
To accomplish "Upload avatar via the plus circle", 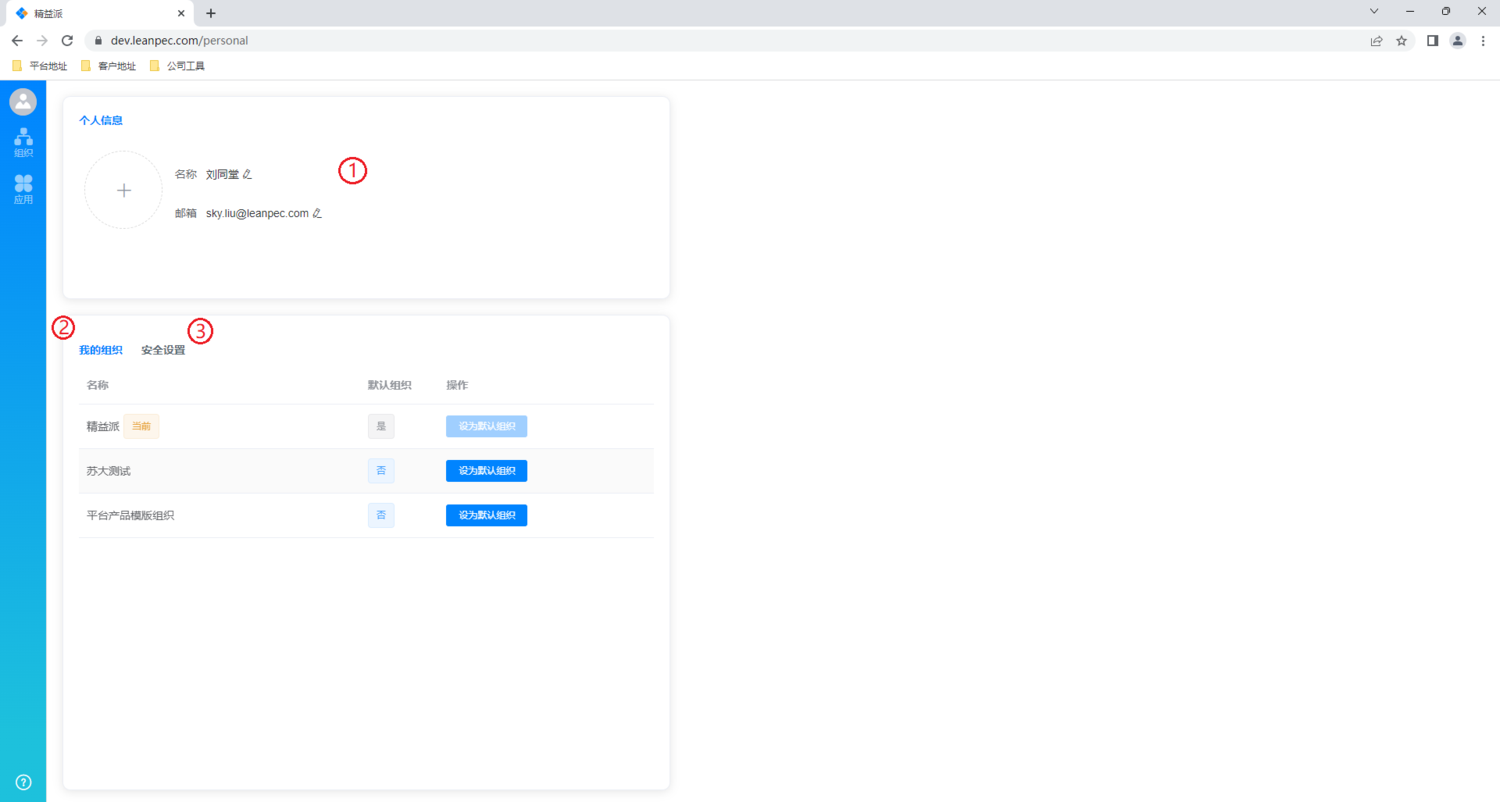I will pyautogui.click(x=123, y=190).
